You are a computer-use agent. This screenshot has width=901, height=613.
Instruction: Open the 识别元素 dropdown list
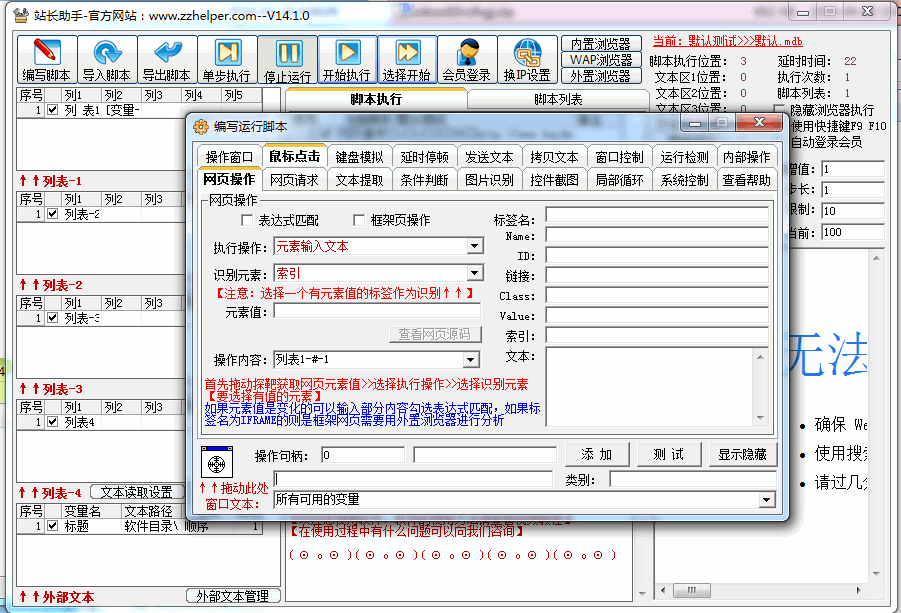click(x=474, y=273)
